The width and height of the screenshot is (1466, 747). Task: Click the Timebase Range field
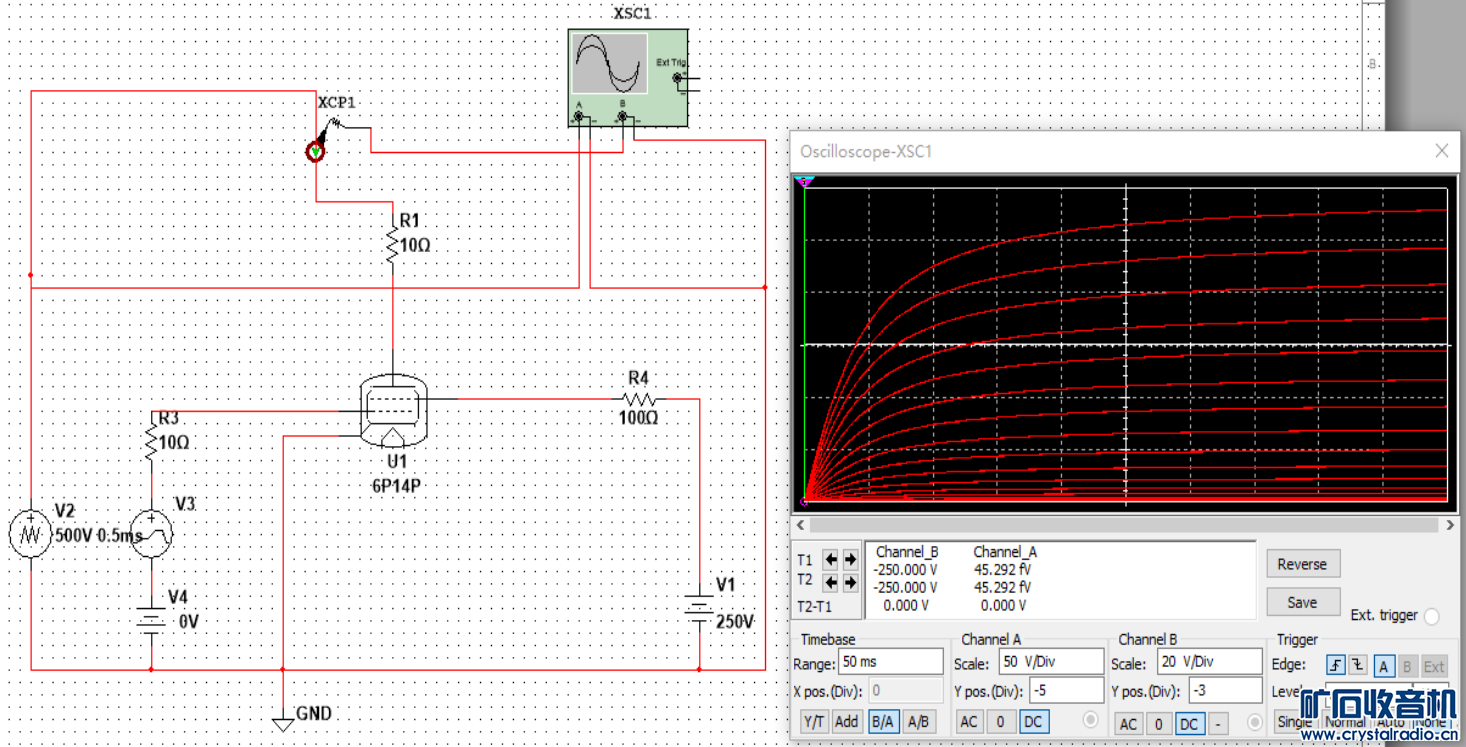(x=890, y=662)
